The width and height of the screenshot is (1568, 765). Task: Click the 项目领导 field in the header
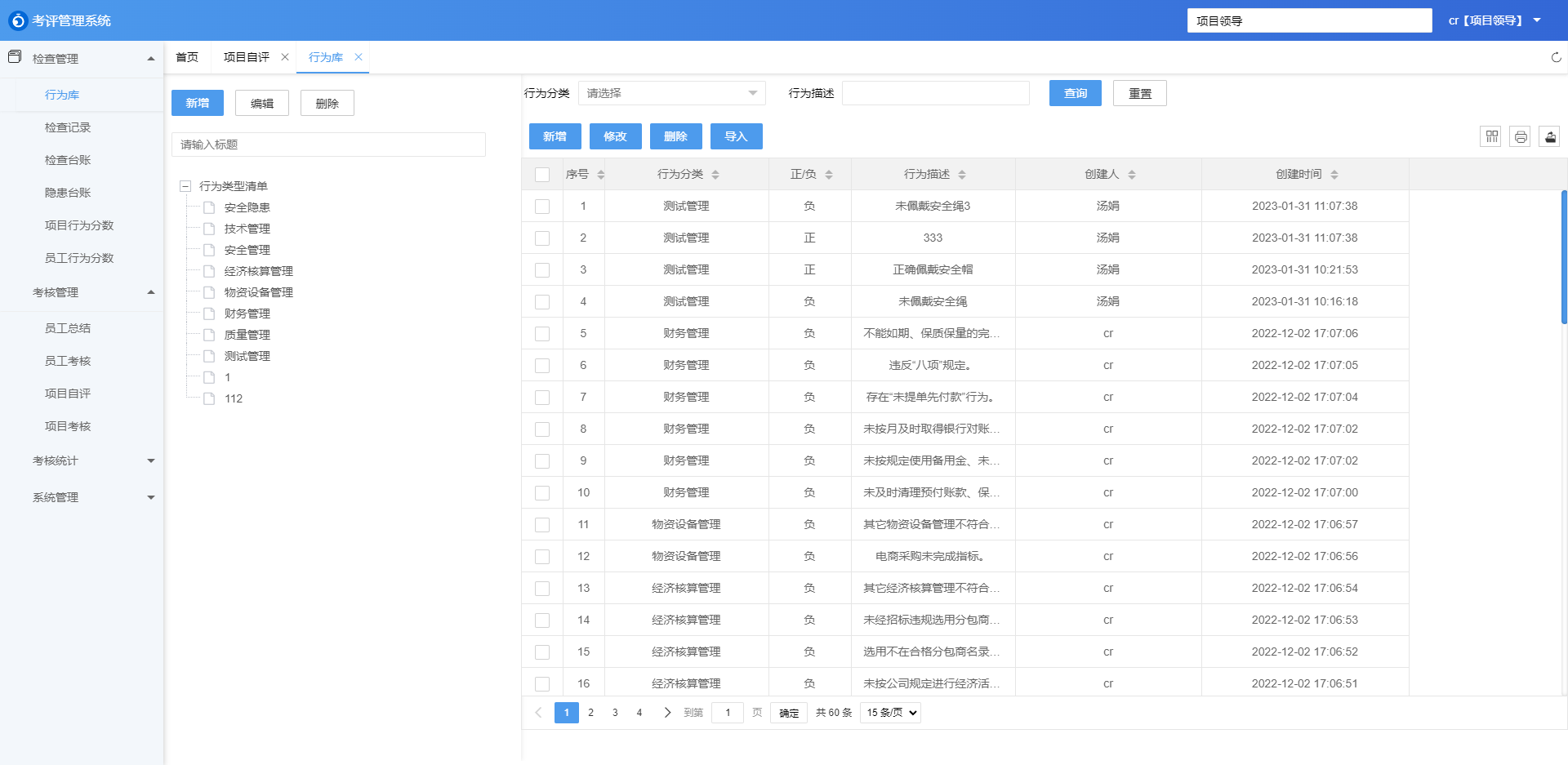(1310, 20)
